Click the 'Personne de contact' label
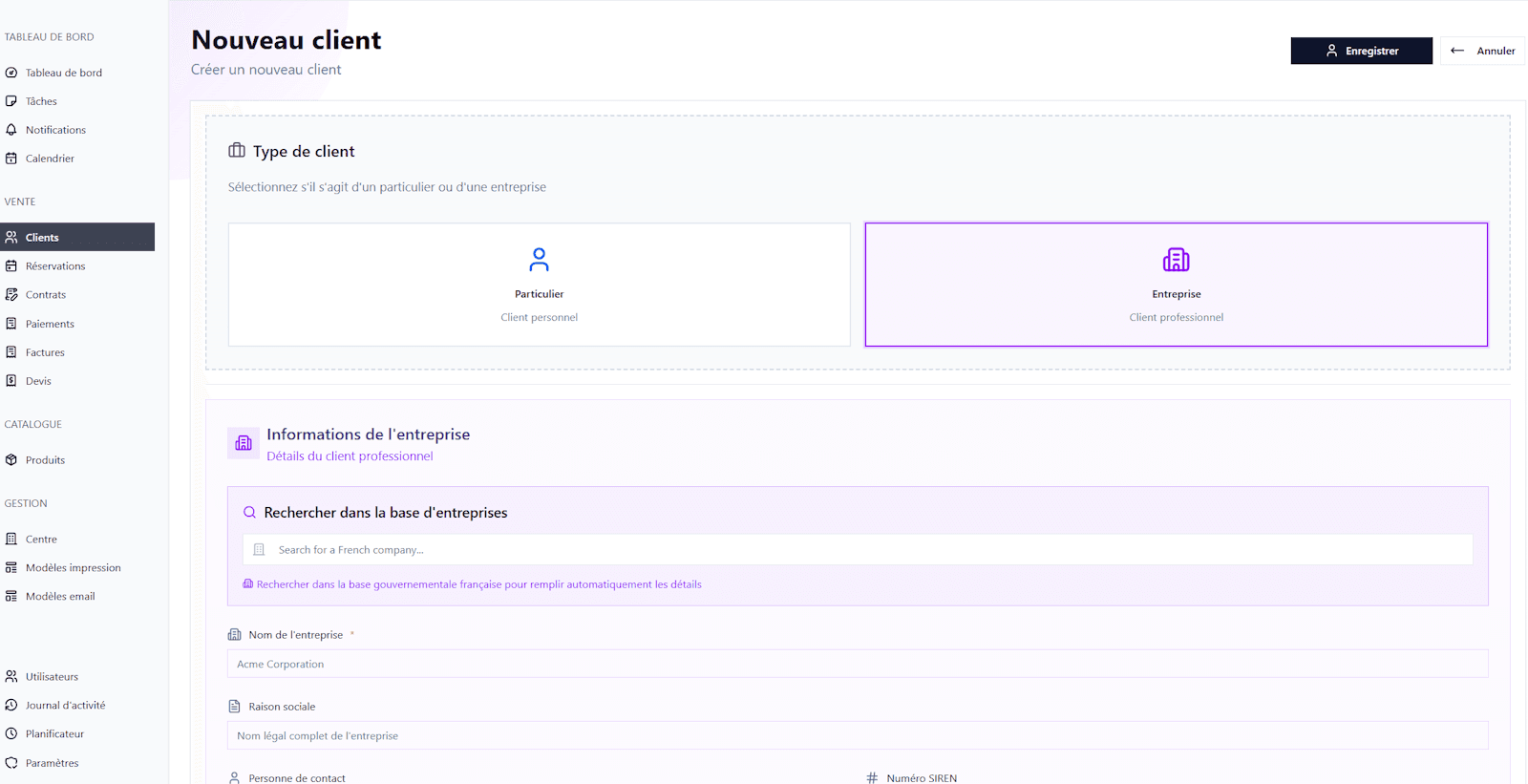The height and width of the screenshot is (784, 1528). pyautogui.click(x=297, y=778)
